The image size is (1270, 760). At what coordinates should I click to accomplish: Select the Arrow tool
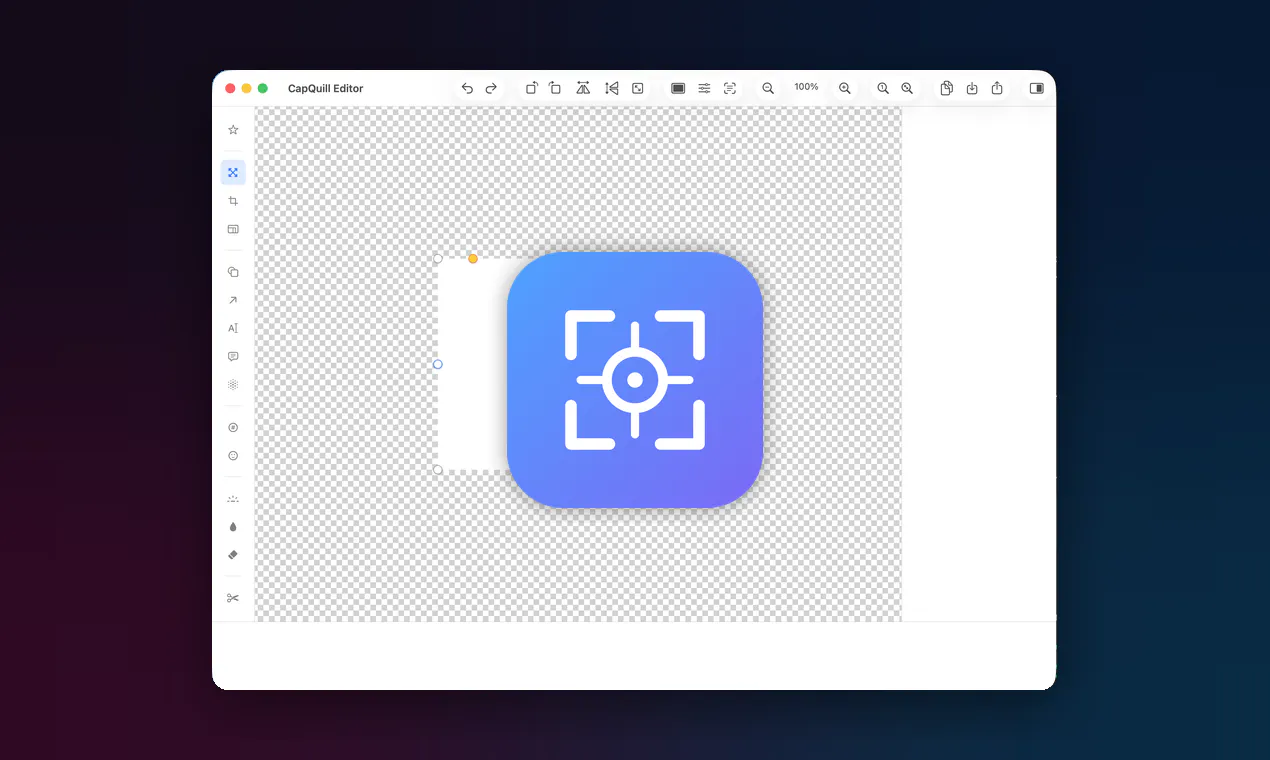coord(233,300)
